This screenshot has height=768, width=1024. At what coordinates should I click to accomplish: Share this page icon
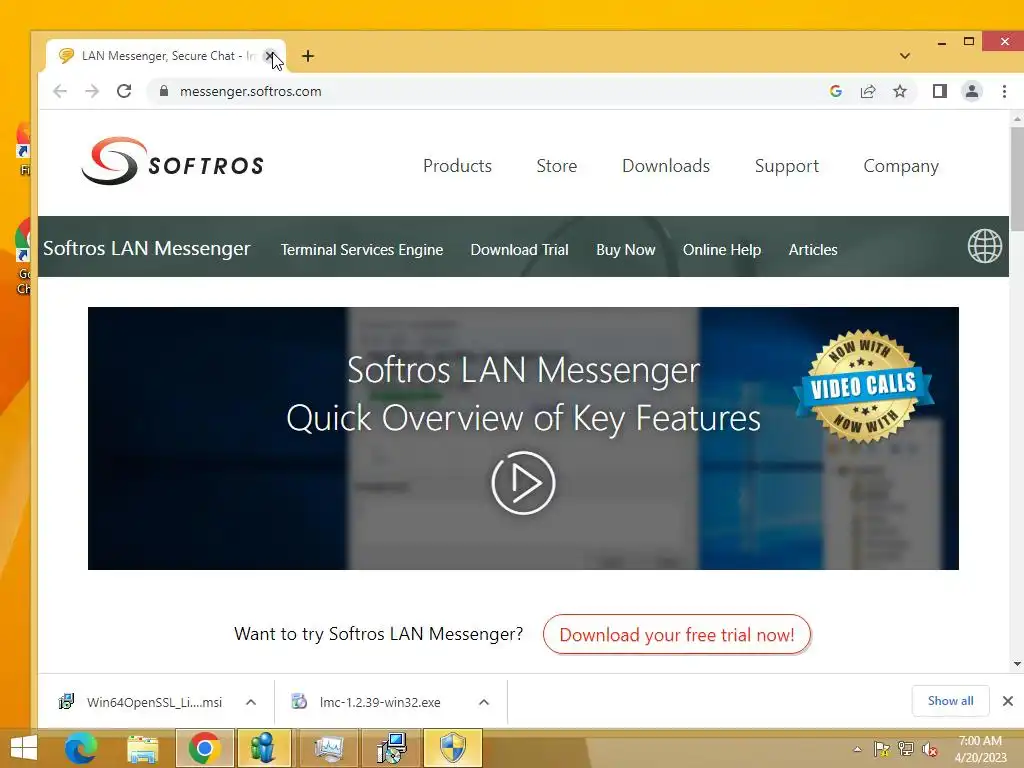pyautogui.click(x=868, y=91)
